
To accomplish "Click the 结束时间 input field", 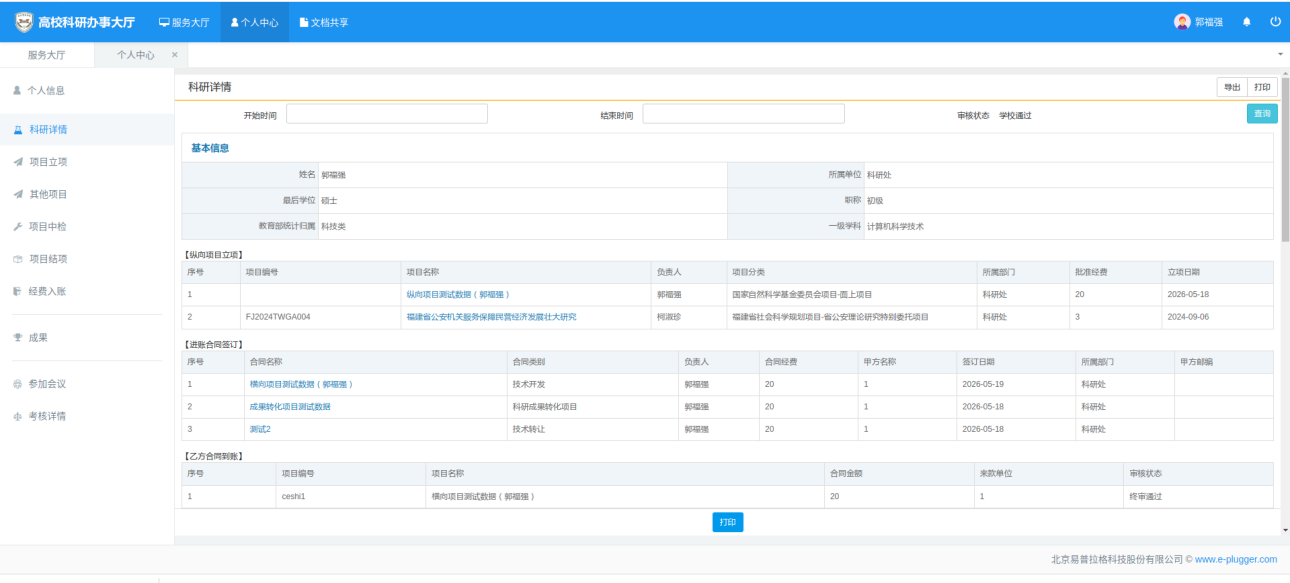I will (743, 114).
